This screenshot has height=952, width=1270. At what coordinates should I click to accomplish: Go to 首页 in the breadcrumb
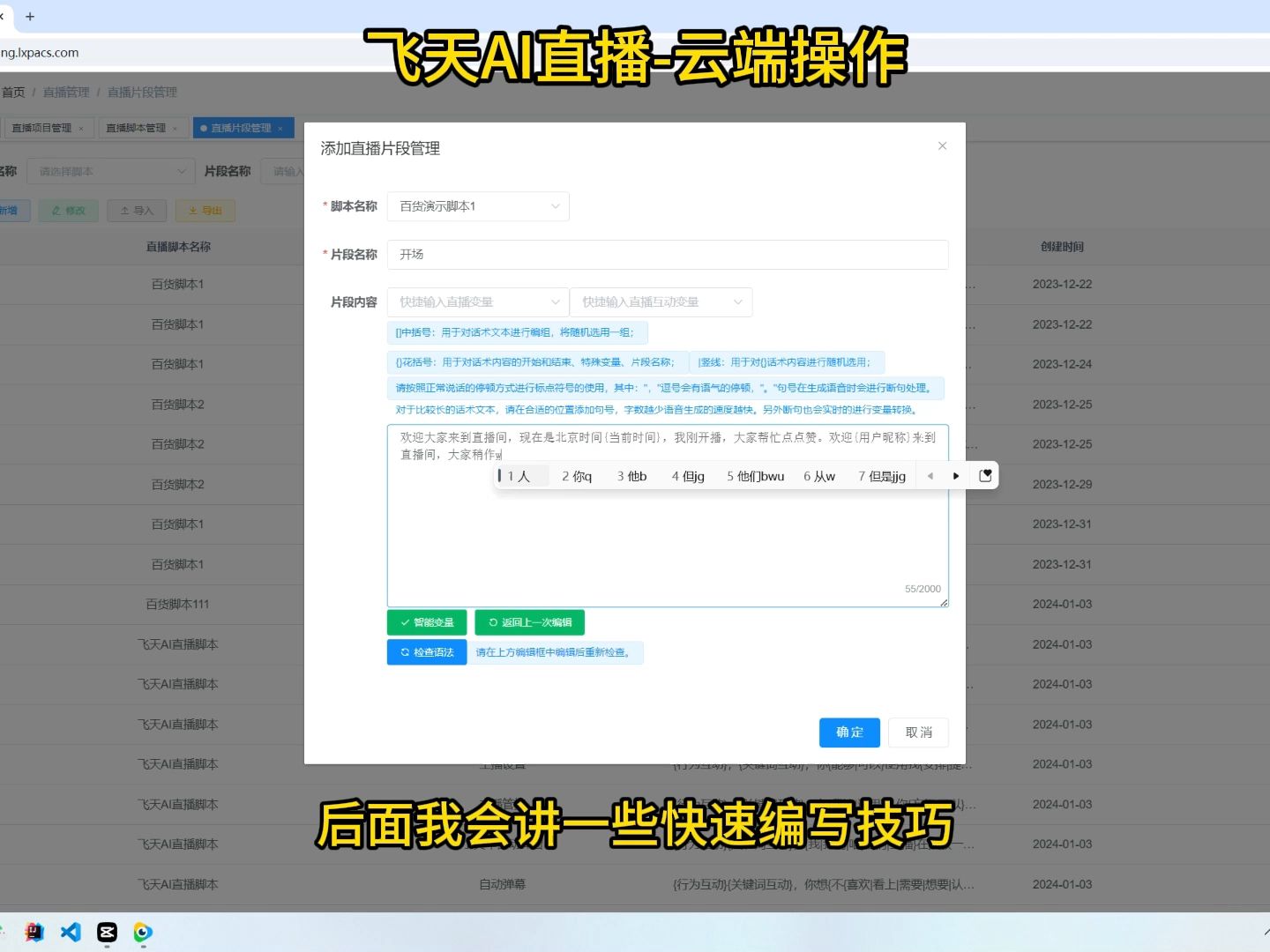pos(14,93)
